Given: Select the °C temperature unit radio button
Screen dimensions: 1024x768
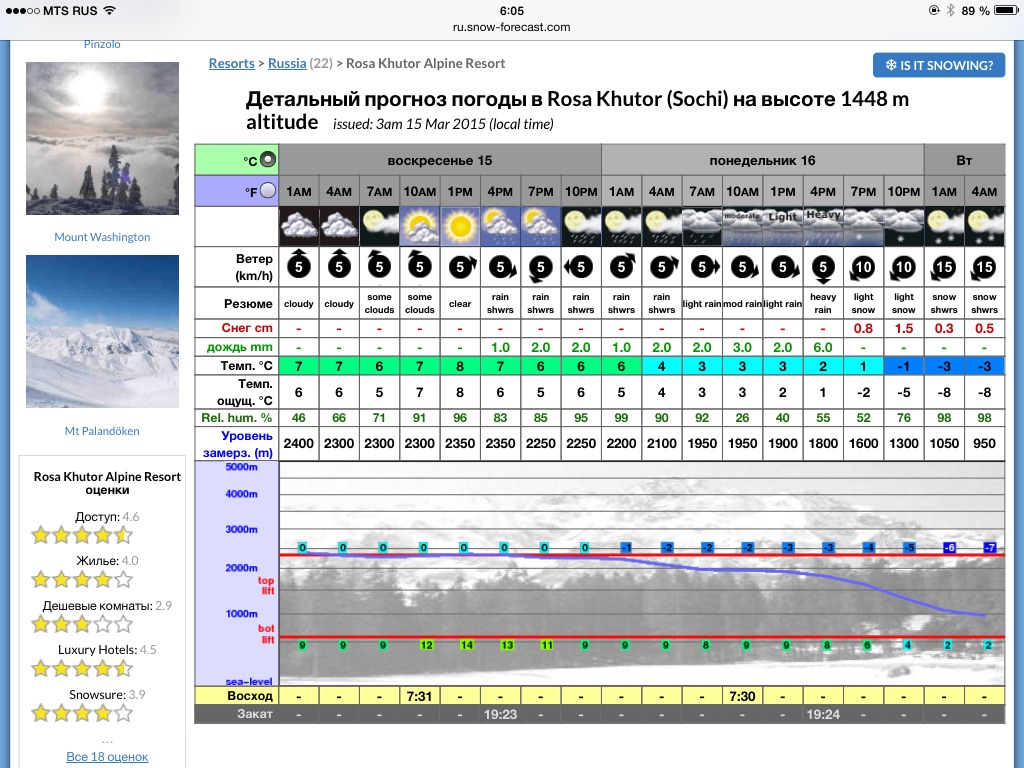Looking at the screenshot, I should 268,159.
